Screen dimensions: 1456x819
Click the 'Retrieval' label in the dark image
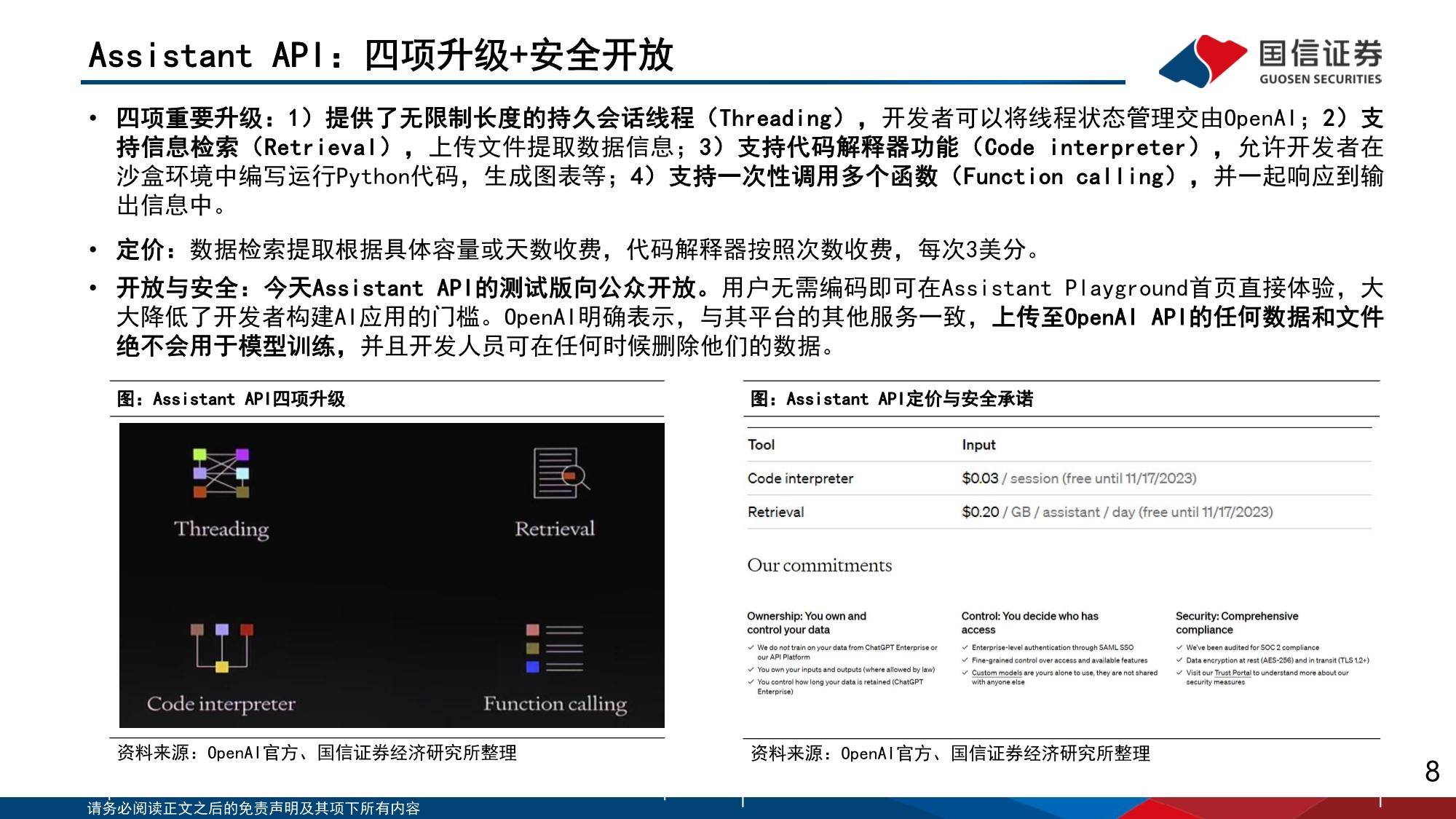pyautogui.click(x=555, y=529)
